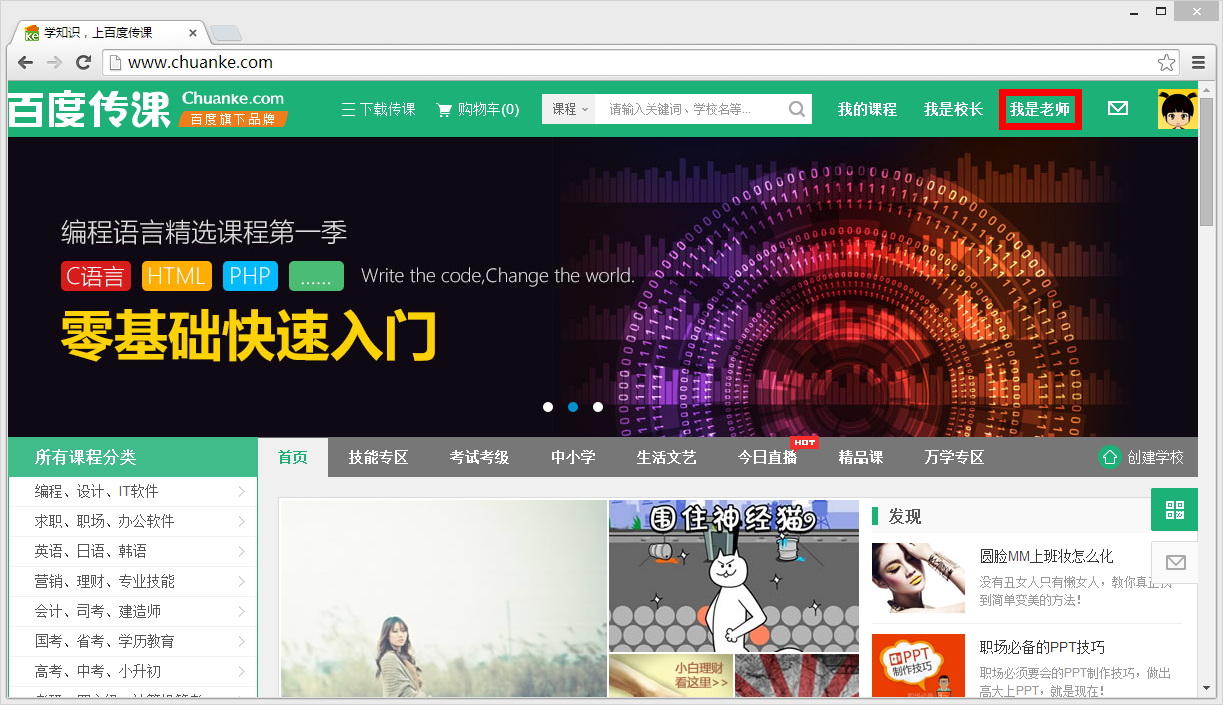1223x705 pixels.
Task: Select the third carousel indicator dot
Action: pyautogui.click(x=597, y=407)
